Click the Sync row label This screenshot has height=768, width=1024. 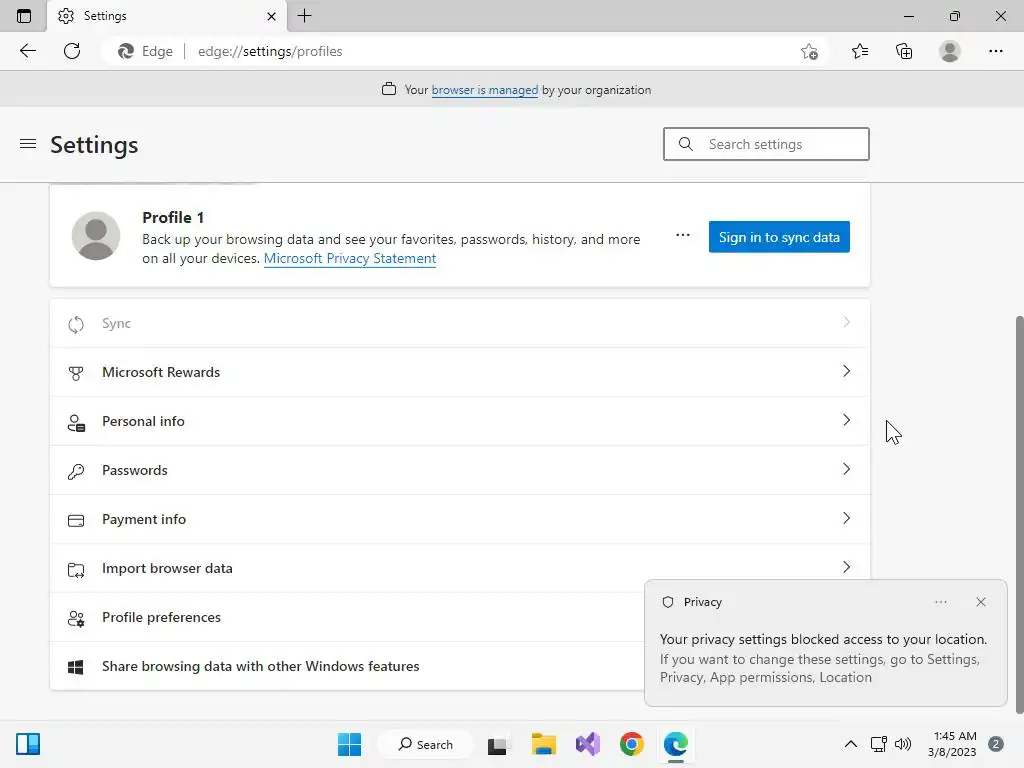pos(116,323)
